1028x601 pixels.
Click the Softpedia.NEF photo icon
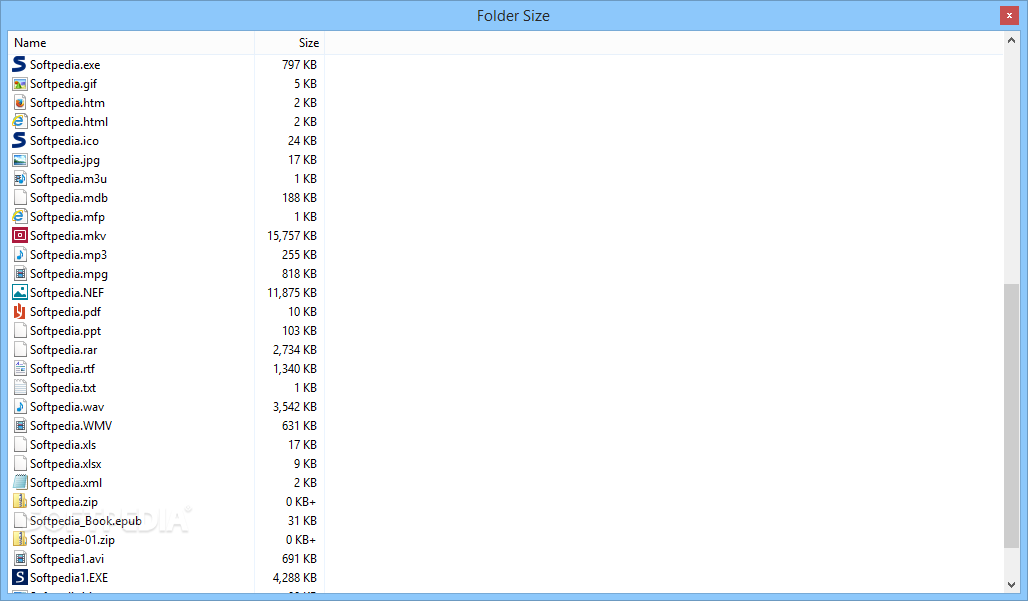point(20,293)
